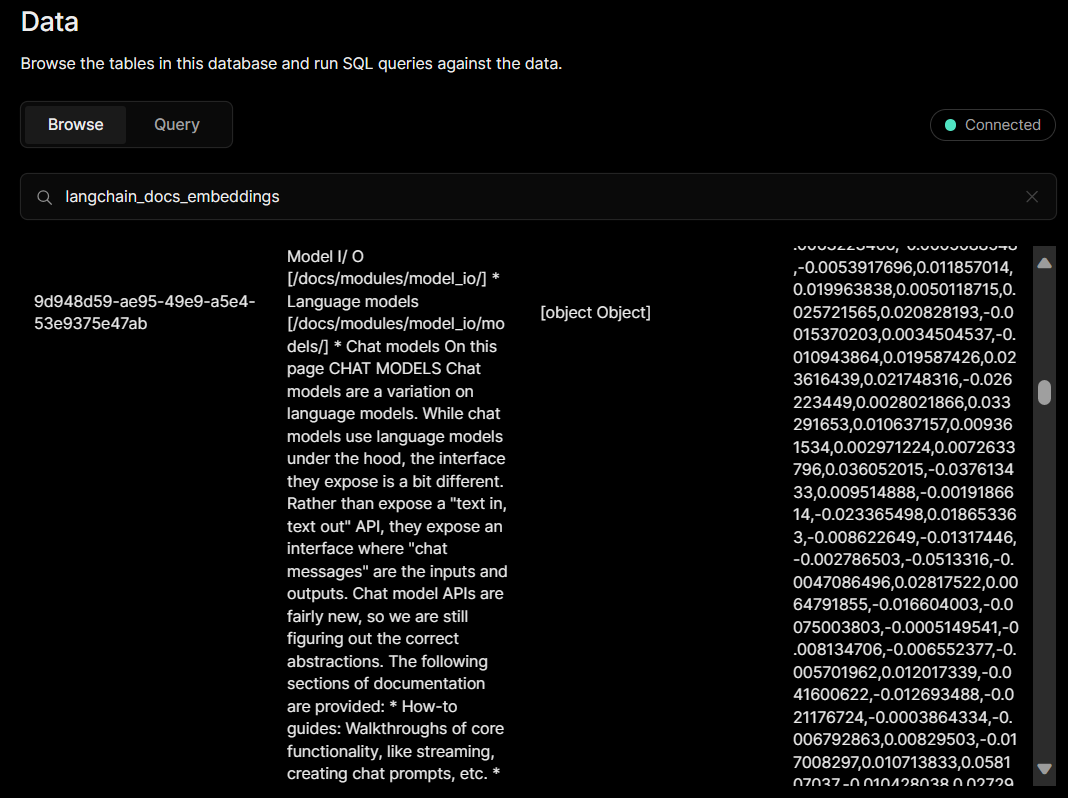Image resolution: width=1068 pixels, height=798 pixels.
Task: Click the scrollbar thumb in embeddings column
Action: click(1044, 392)
